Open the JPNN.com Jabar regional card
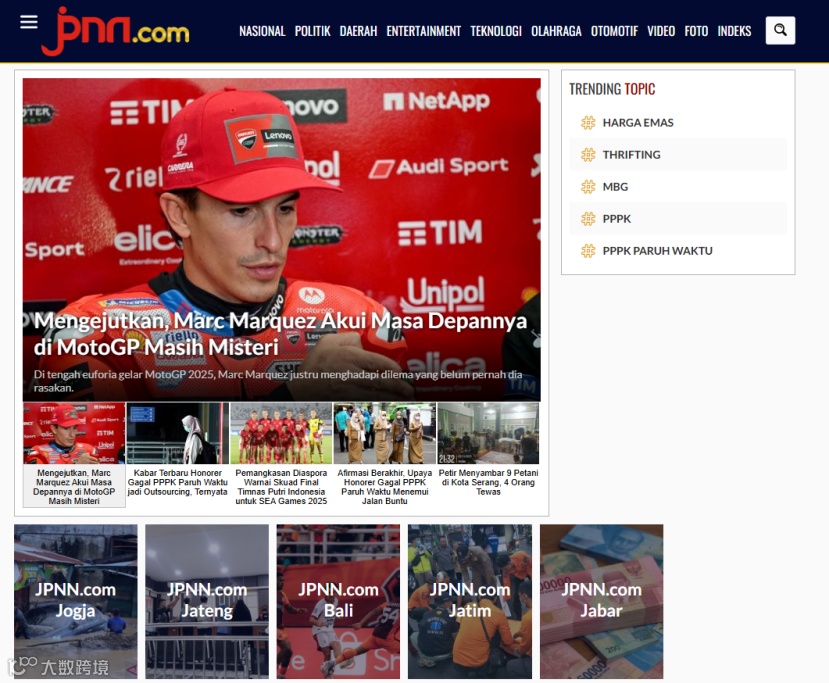Viewport: 829px width, 683px height. pyautogui.click(x=601, y=601)
